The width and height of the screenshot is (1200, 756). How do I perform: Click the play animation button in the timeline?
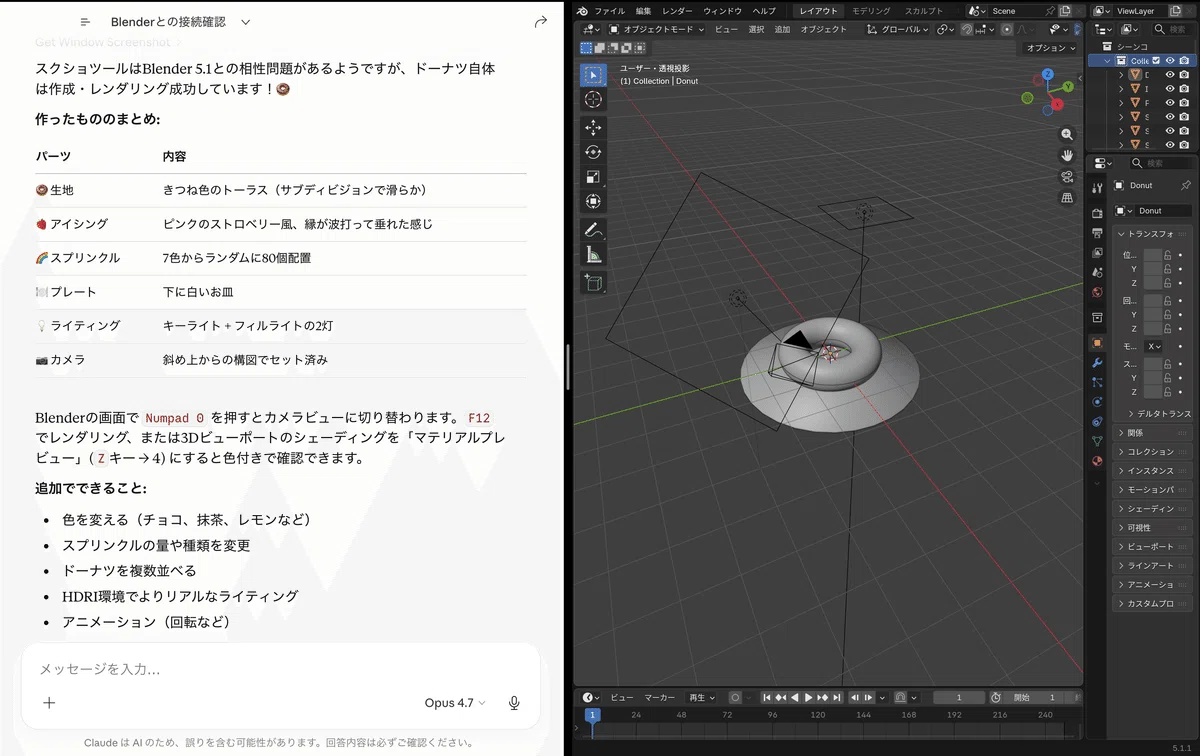809,698
